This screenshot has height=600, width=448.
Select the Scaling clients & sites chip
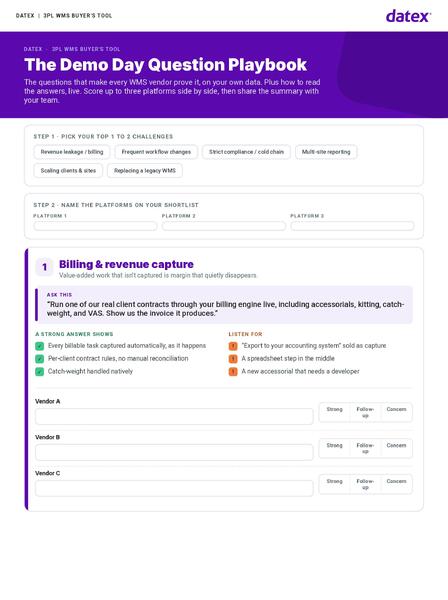pyautogui.click(x=68, y=171)
